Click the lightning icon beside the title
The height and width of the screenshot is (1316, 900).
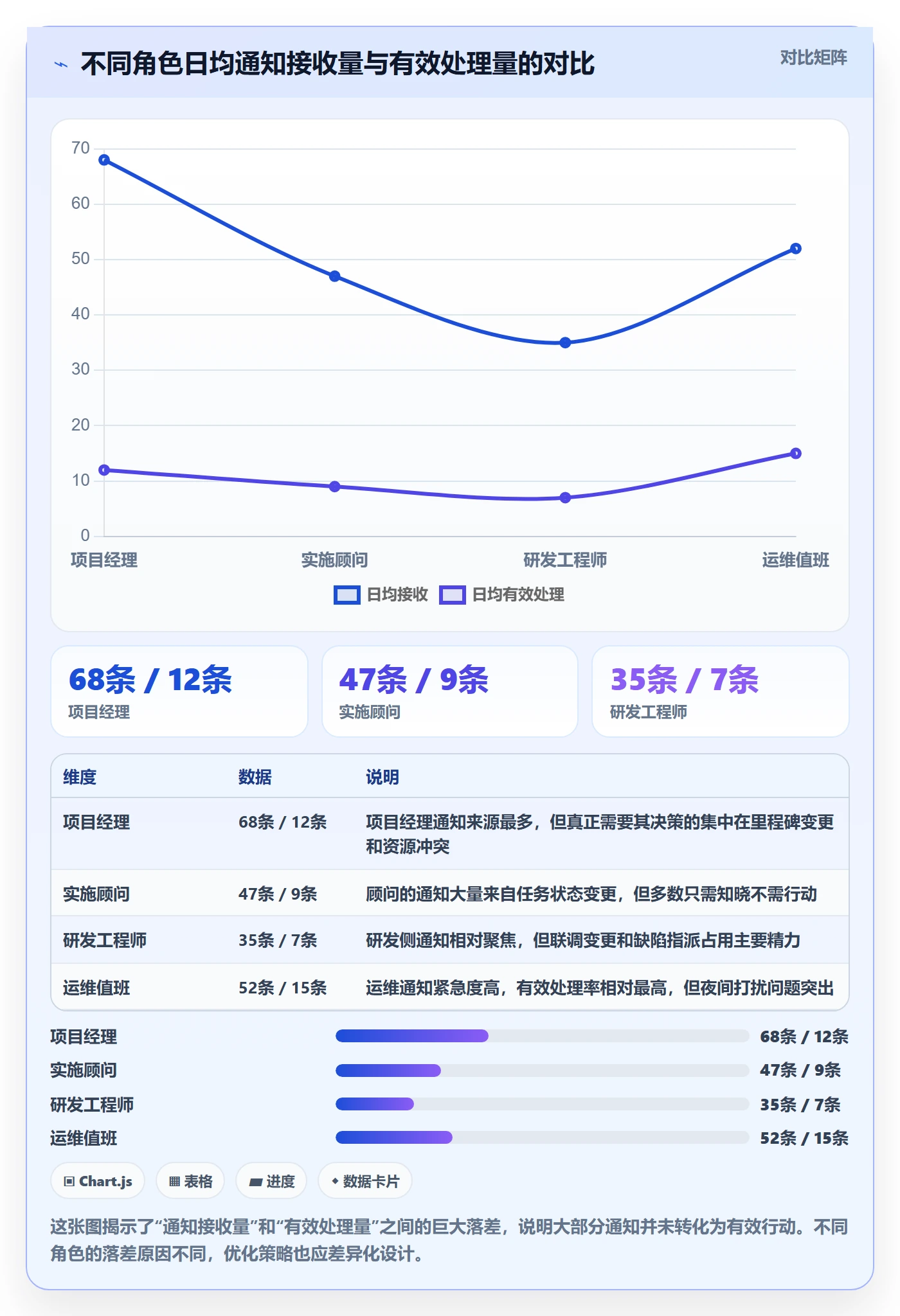click(x=61, y=64)
